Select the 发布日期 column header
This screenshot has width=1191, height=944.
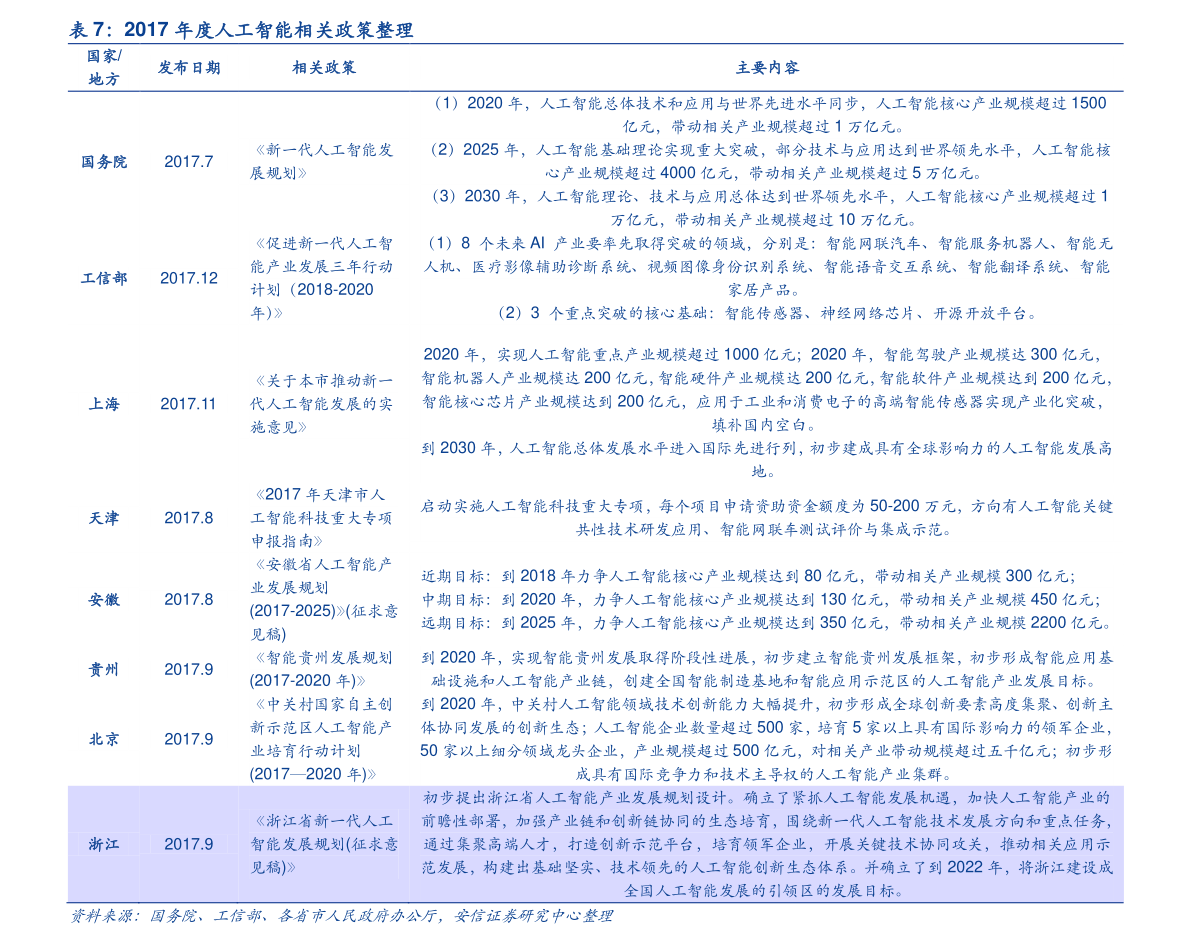189,68
